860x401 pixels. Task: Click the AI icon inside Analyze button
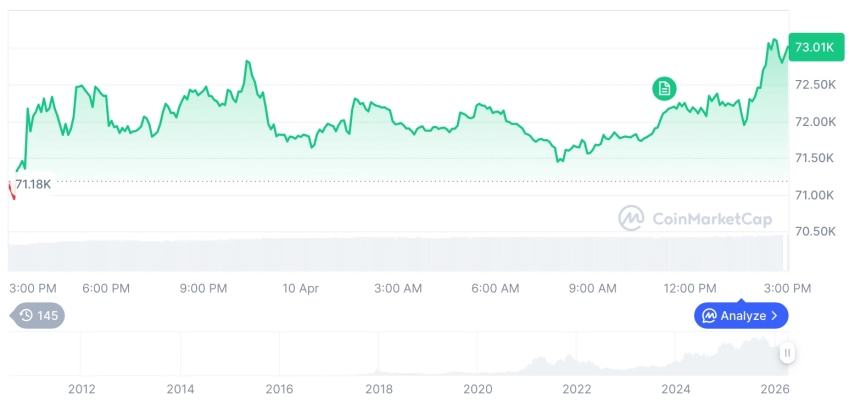[709, 316]
